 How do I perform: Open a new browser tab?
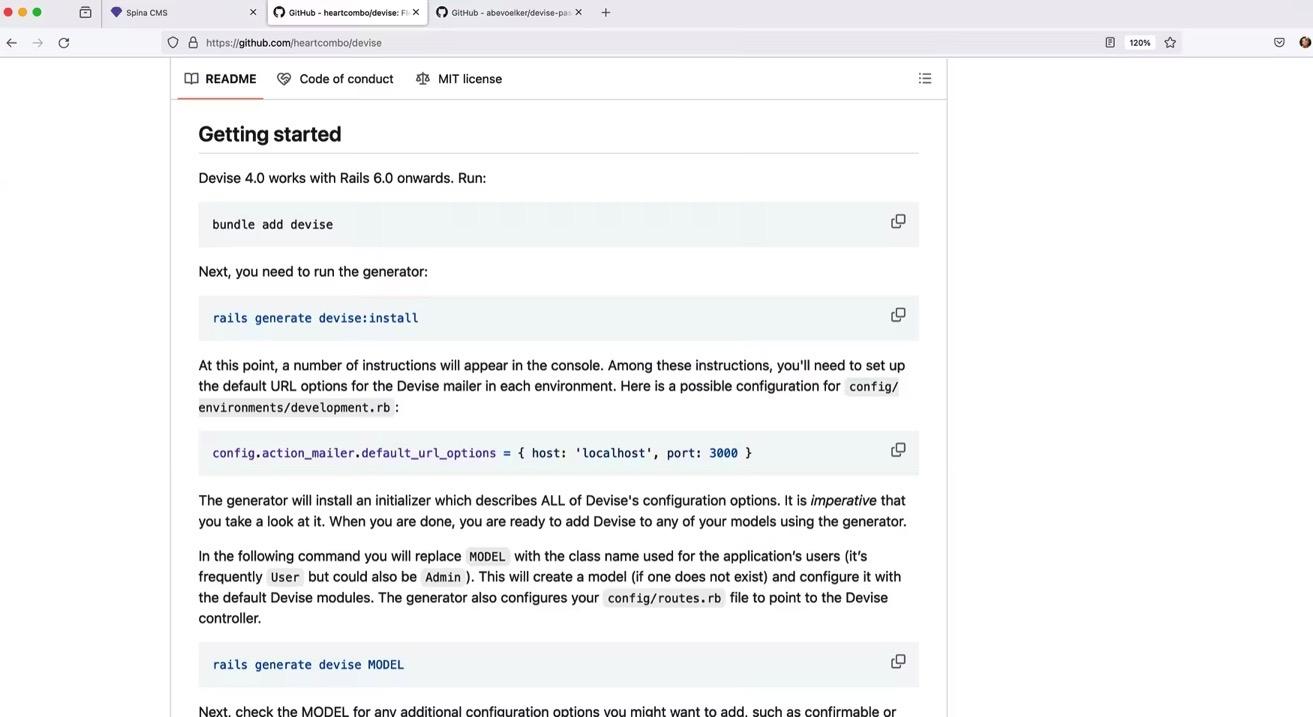click(606, 13)
